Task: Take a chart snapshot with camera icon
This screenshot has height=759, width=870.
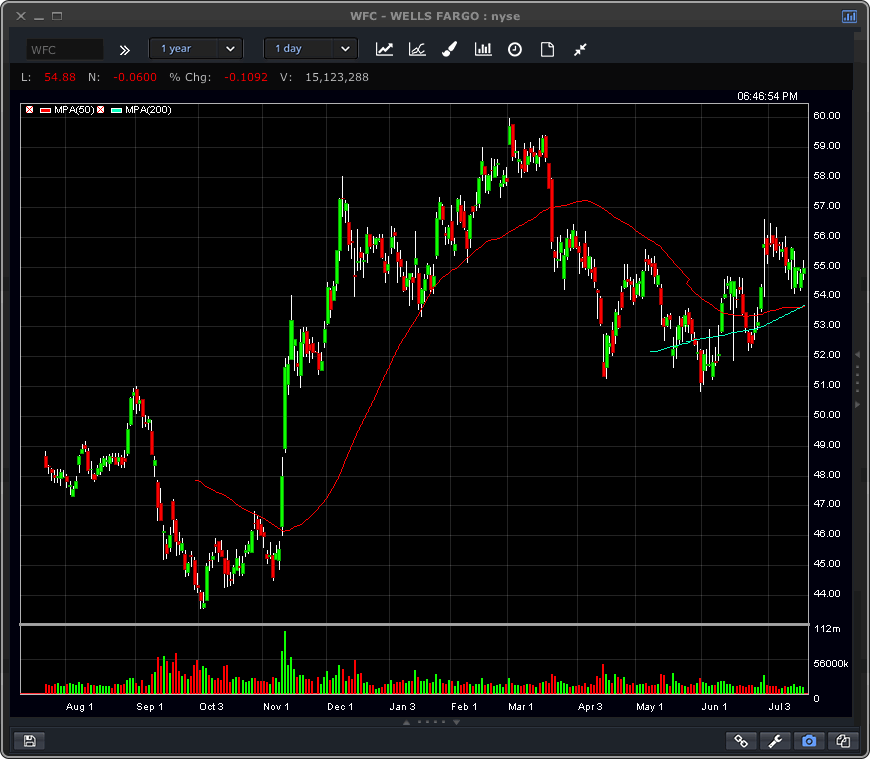Action: coord(809,741)
